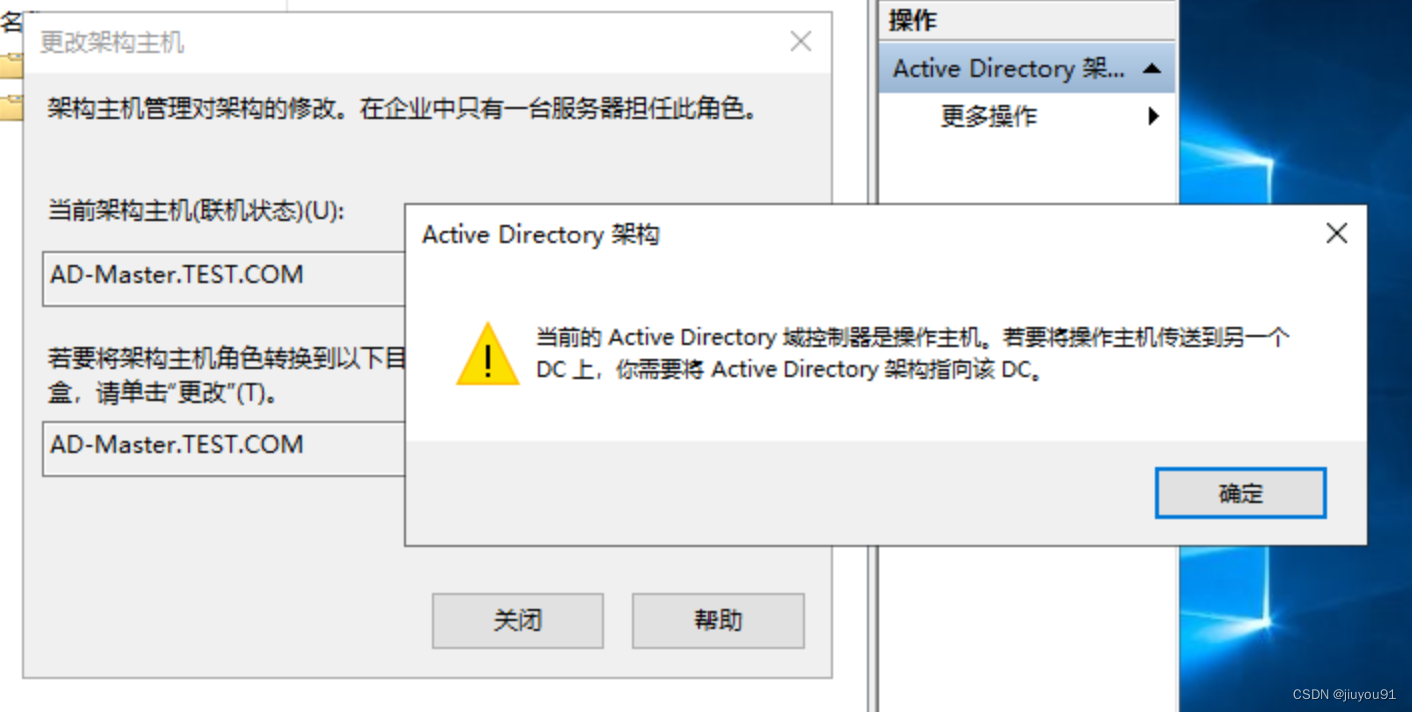This screenshot has height=712, width=1412.
Task: Click the 确定 button
Action: tap(1240, 493)
